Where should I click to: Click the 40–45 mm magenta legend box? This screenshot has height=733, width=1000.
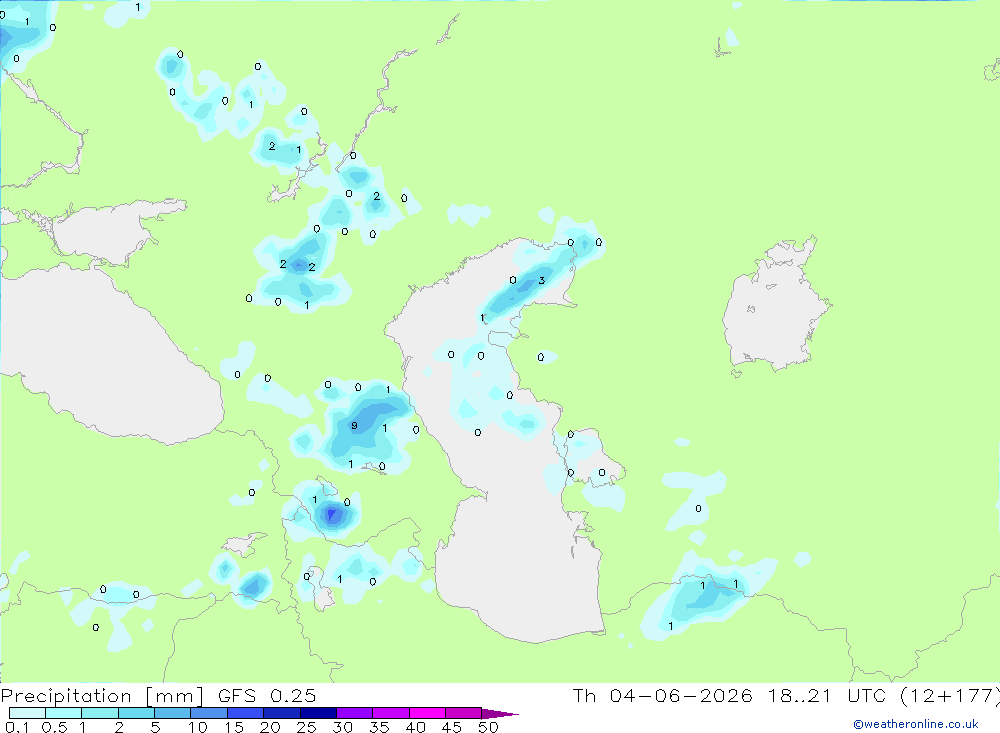pyautogui.click(x=427, y=713)
